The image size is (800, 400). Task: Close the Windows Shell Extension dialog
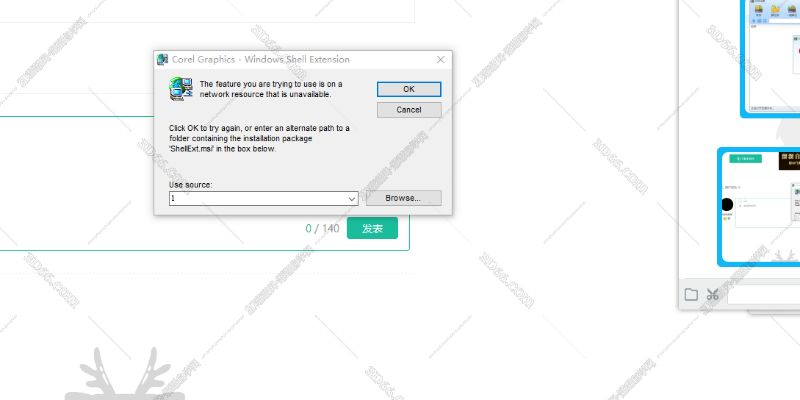tap(440, 60)
